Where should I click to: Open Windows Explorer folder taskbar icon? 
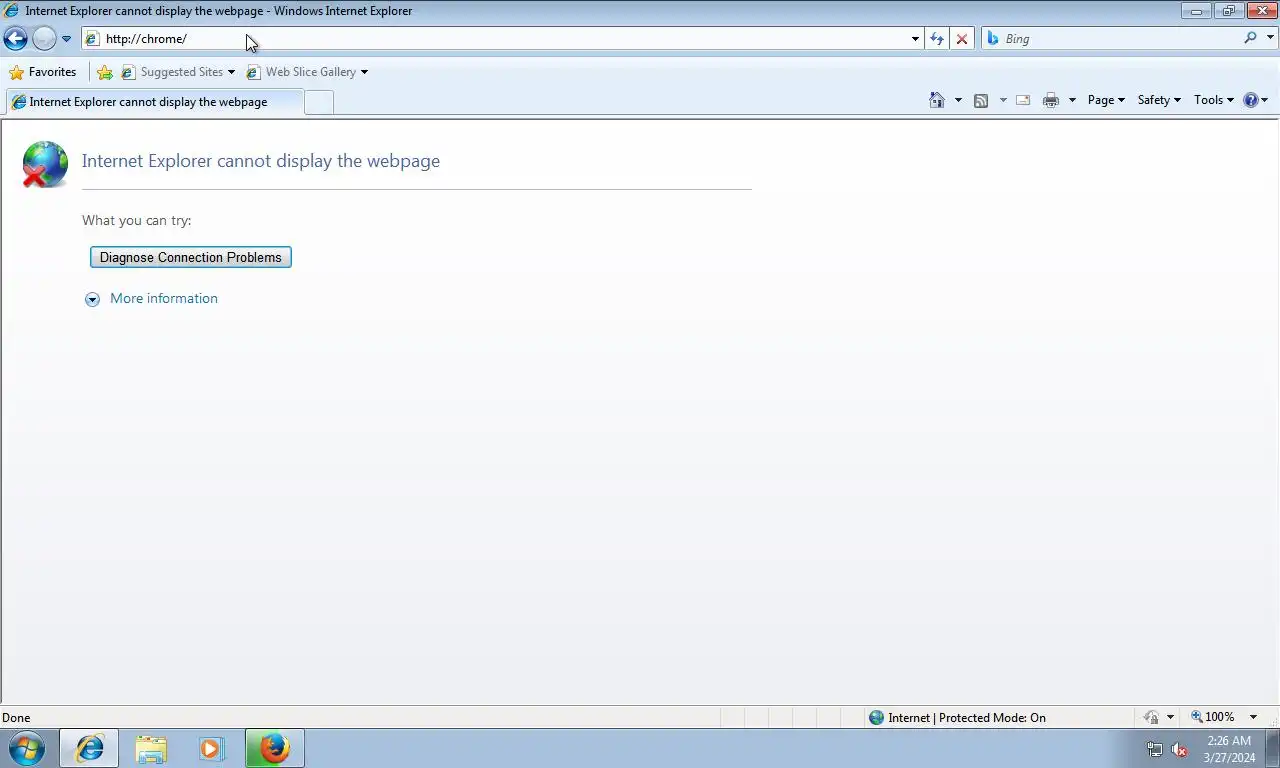click(151, 748)
